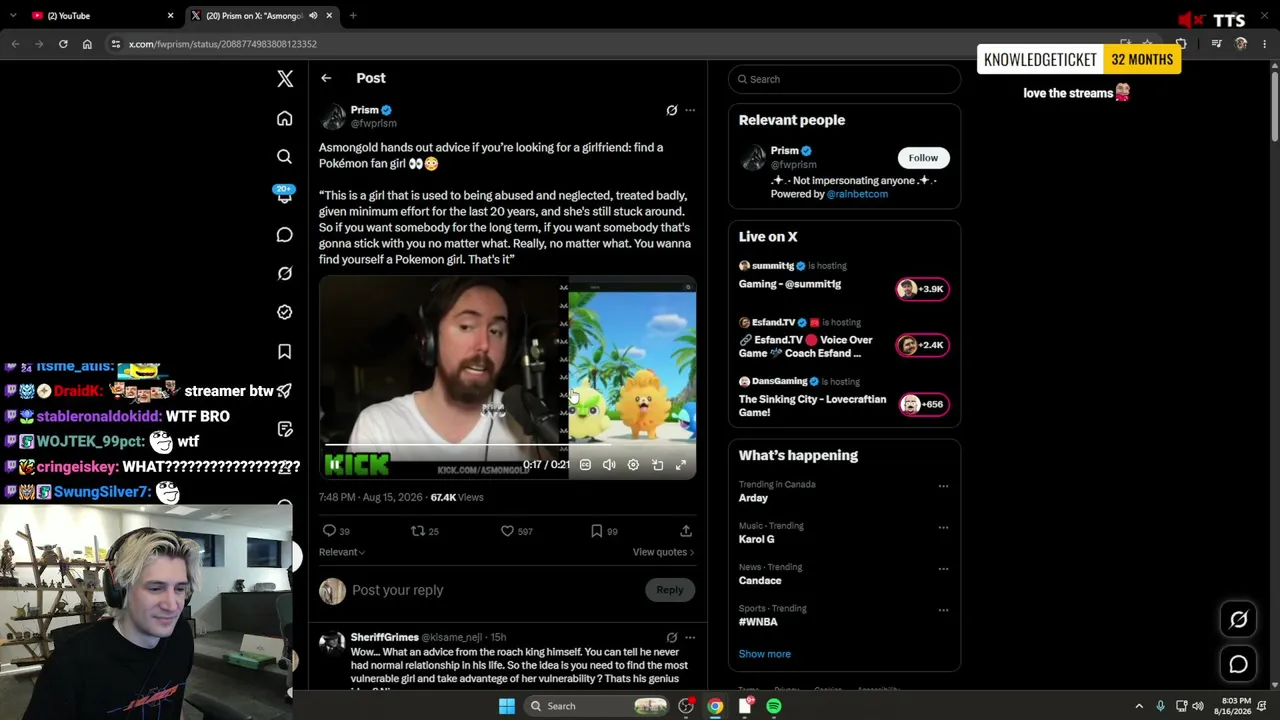This screenshot has width=1280, height=720.
Task: Open Esfand.TV's Voice Over Game live stream
Action: click(844, 340)
